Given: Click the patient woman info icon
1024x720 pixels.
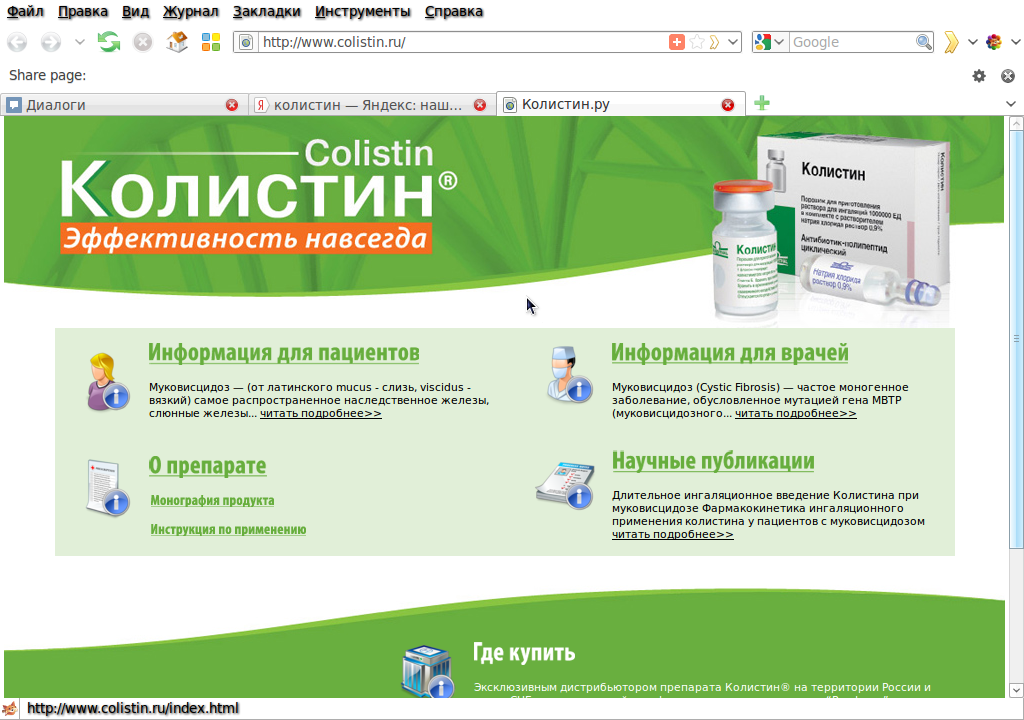Looking at the screenshot, I should coord(108,382).
